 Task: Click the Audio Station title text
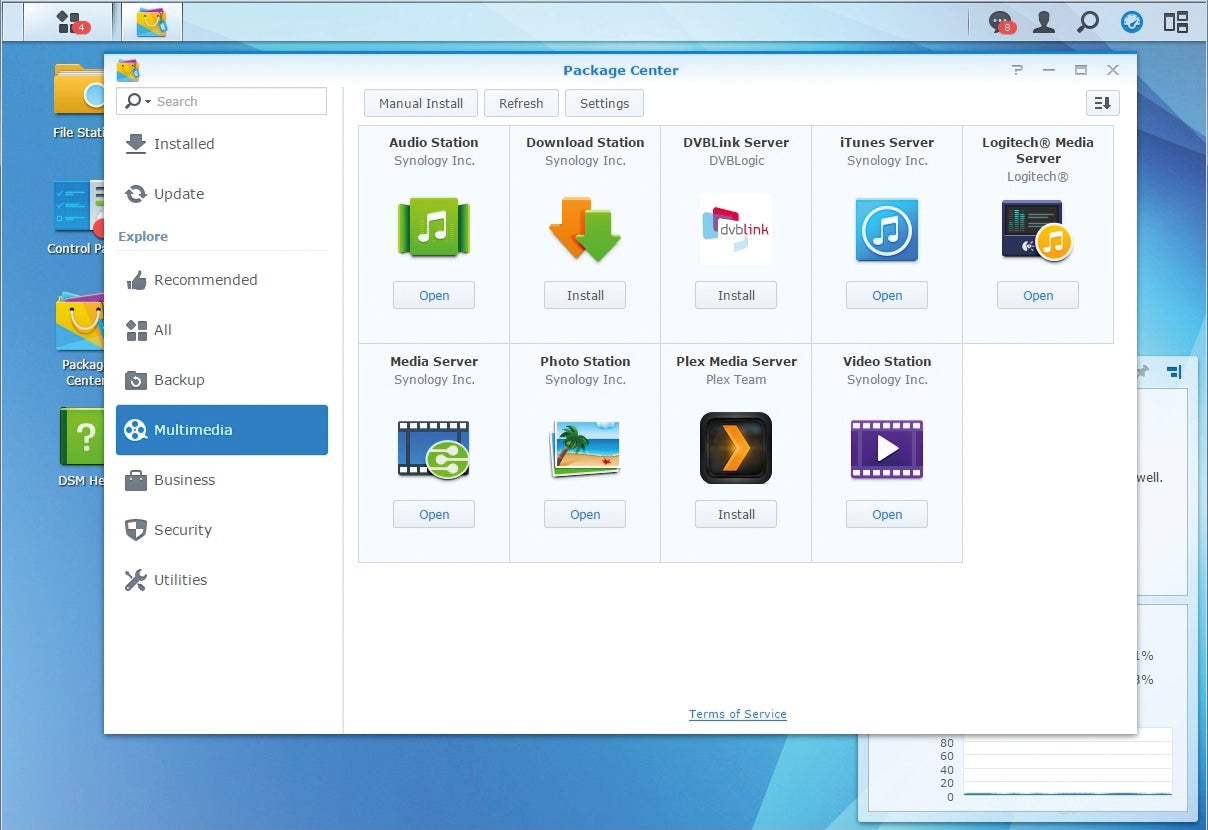click(x=434, y=142)
